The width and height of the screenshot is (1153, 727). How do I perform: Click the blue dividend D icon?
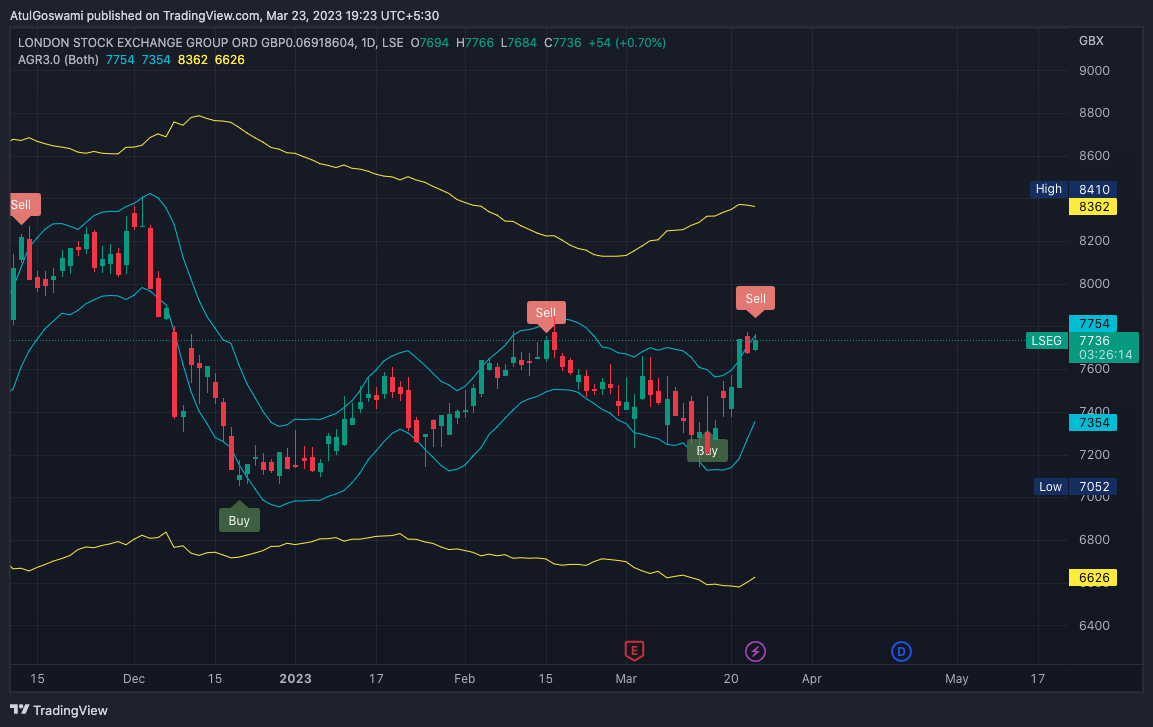click(901, 651)
